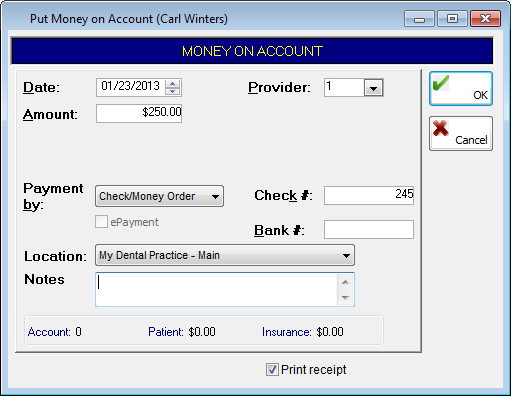This screenshot has height=396, width=511.
Task: Click the Notes scrollbar down arrow
Action: pos(345,297)
